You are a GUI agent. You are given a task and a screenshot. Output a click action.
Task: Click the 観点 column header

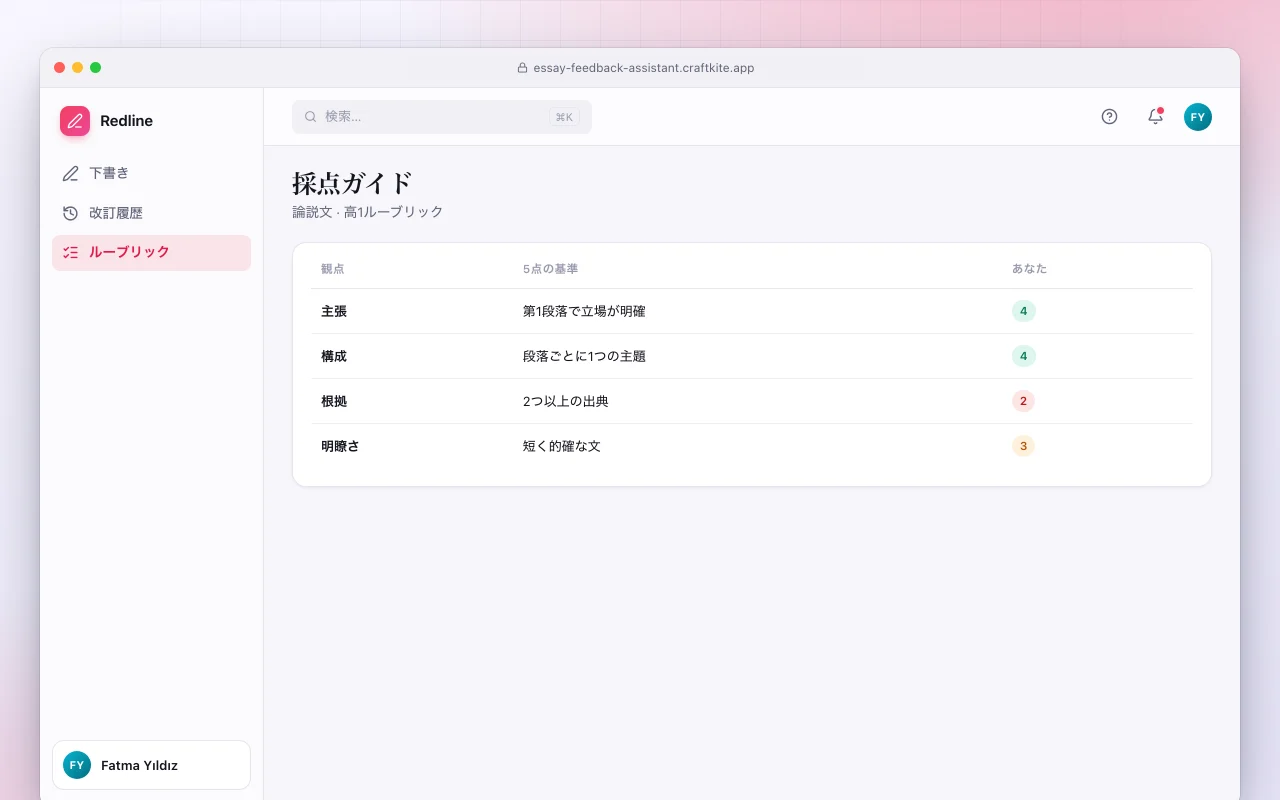333,269
